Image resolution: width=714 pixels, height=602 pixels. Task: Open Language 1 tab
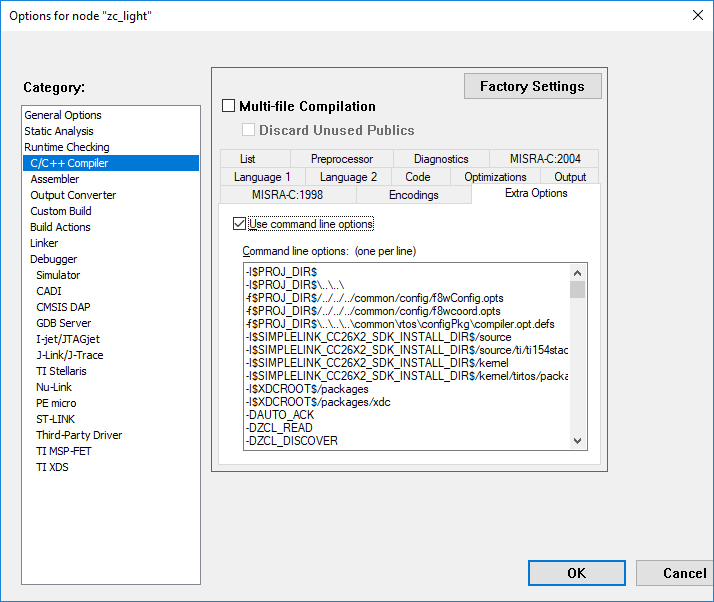click(262, 177)
